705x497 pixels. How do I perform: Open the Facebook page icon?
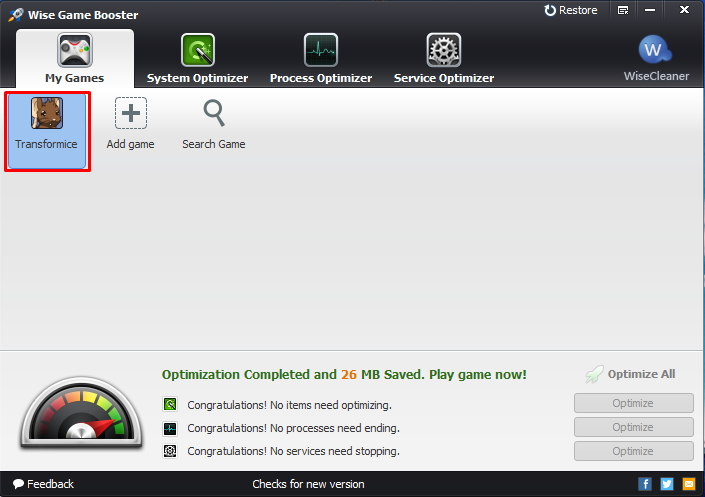(x=645, y=484)
